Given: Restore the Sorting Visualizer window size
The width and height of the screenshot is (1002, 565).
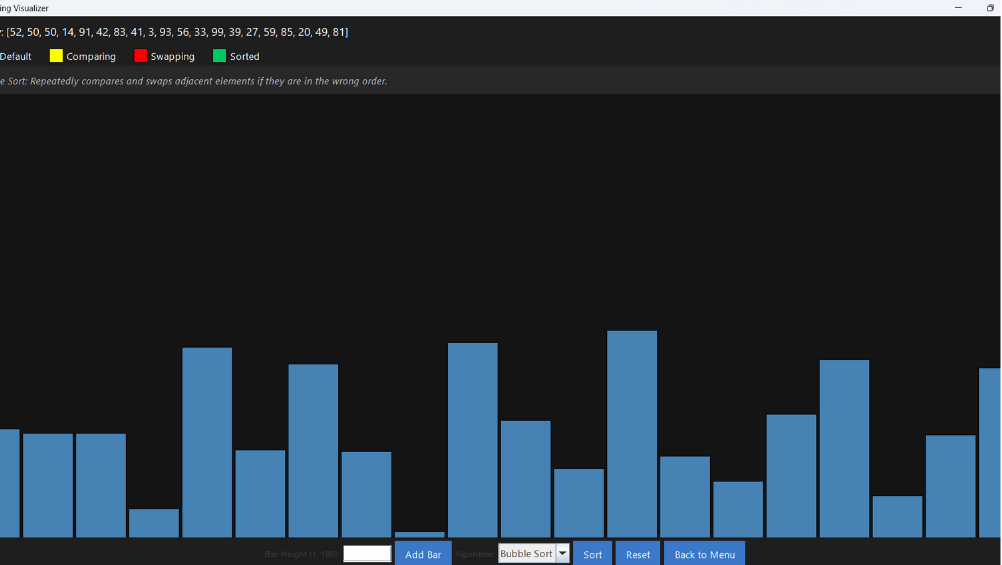Looking at the screenshot, I should (x=990, y=8).
